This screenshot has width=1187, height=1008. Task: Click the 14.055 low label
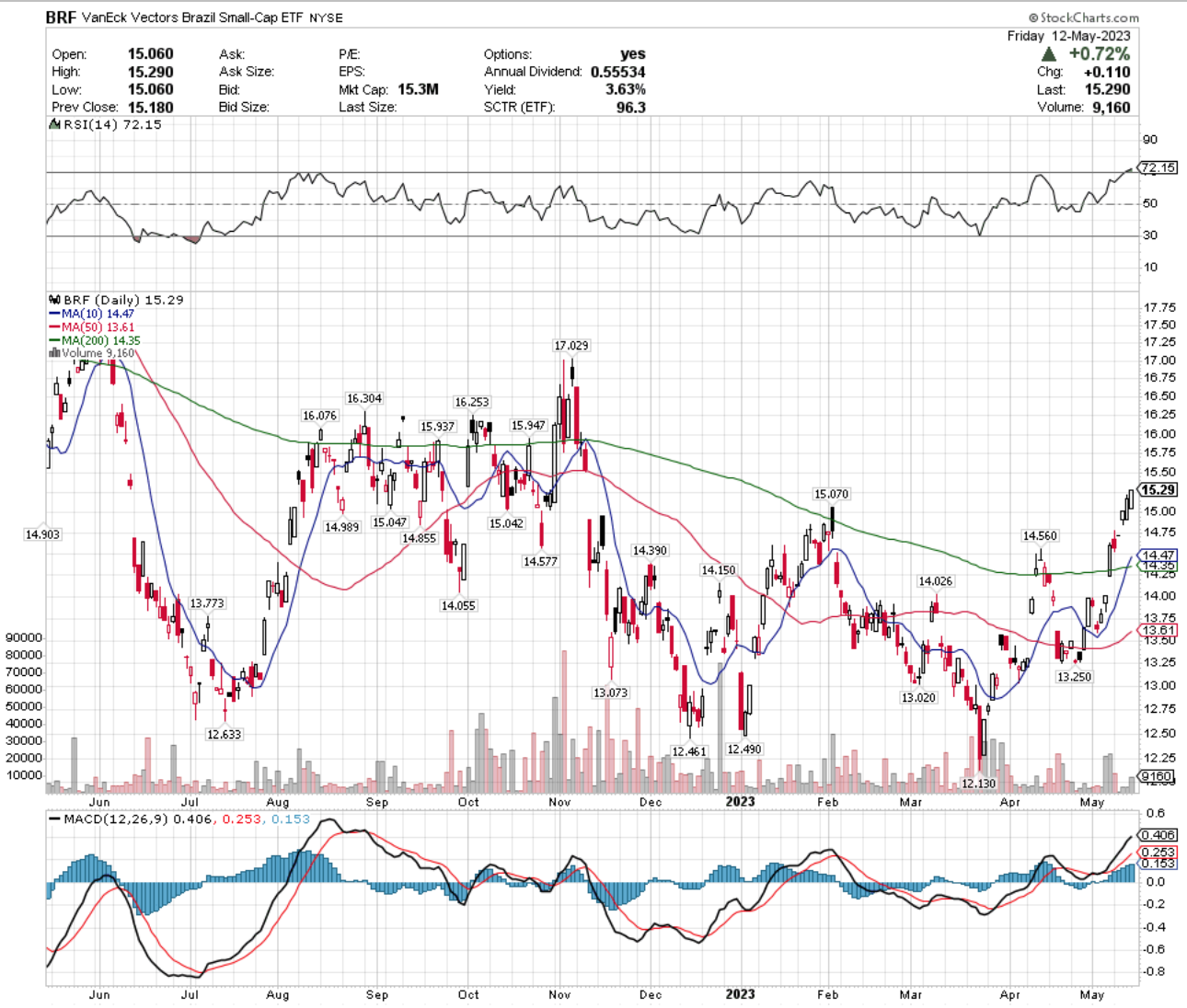pyautogui.click(x=458, y=605)
